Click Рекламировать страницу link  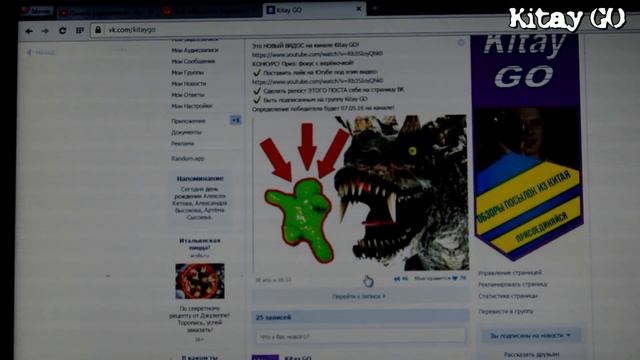point(513,284)
